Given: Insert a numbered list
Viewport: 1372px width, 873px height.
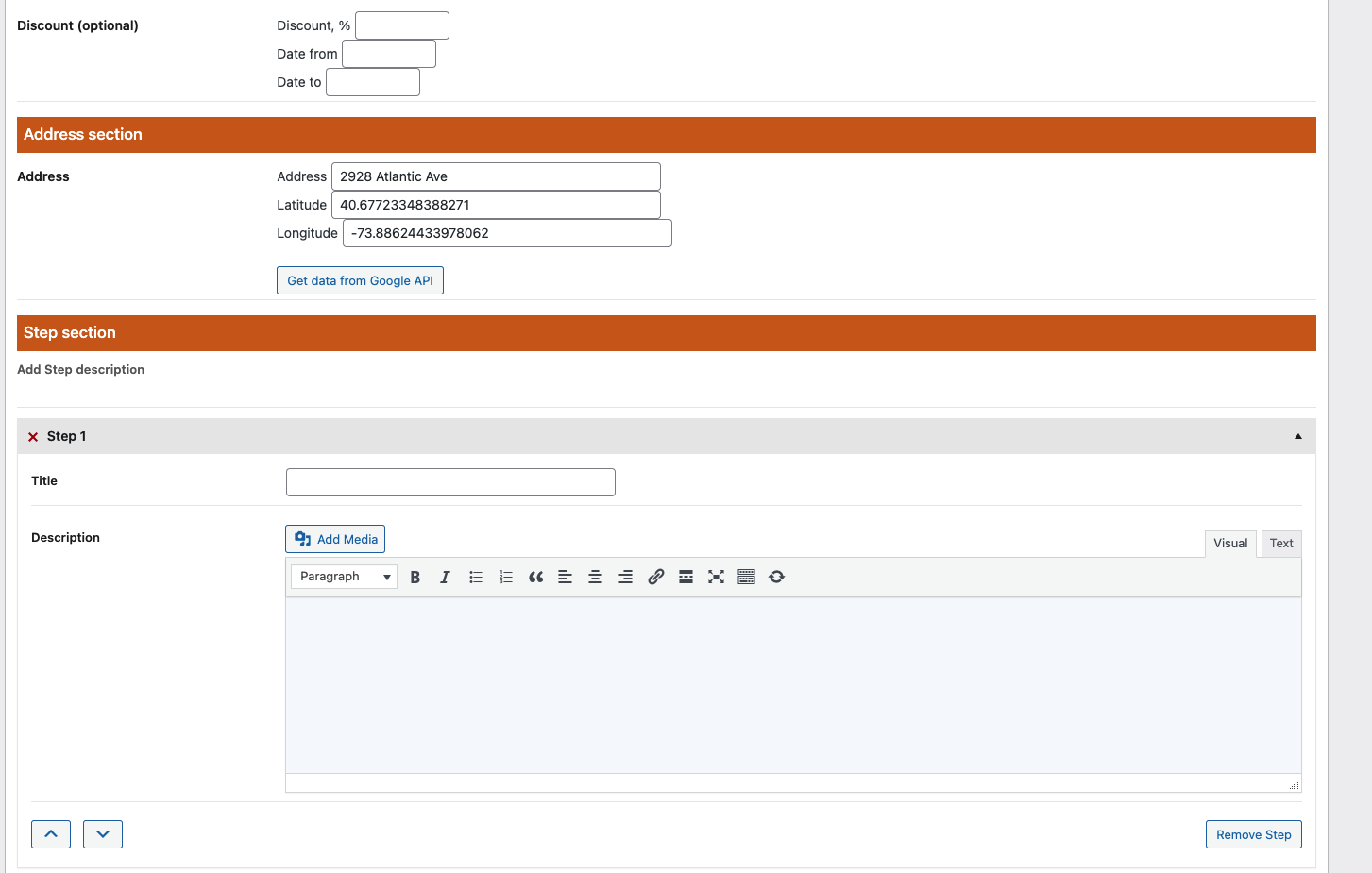Looking at the screenshot, I should pos(506,577).
